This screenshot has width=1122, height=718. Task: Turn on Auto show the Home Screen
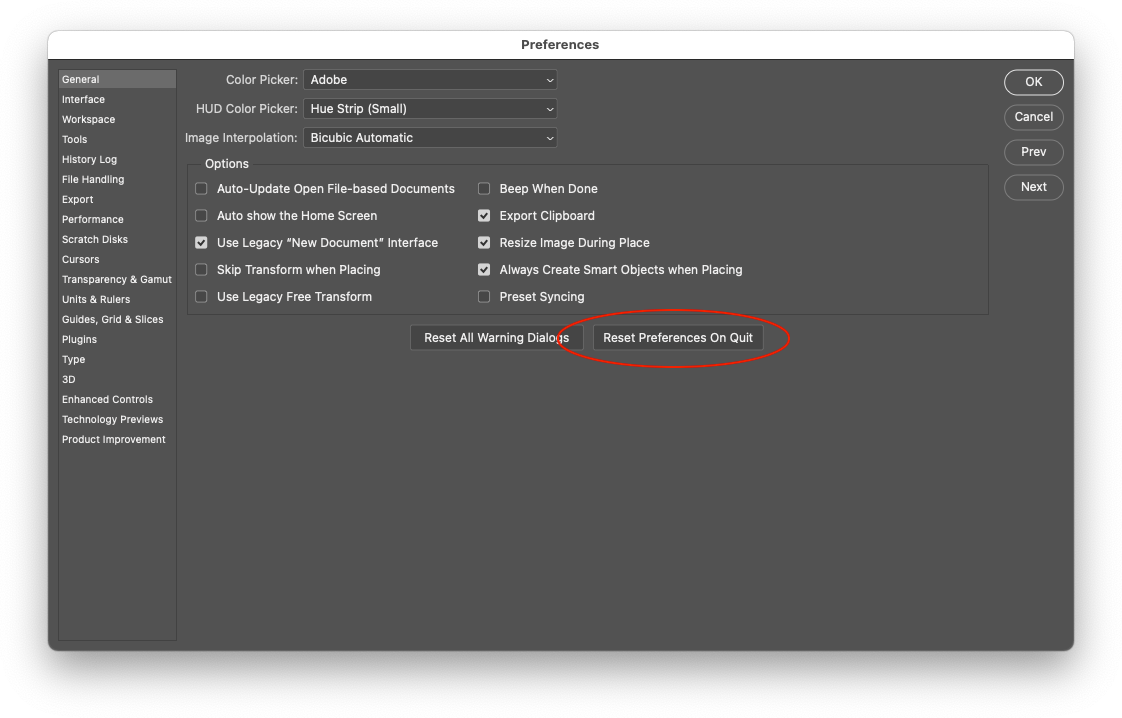click(200, 215)
